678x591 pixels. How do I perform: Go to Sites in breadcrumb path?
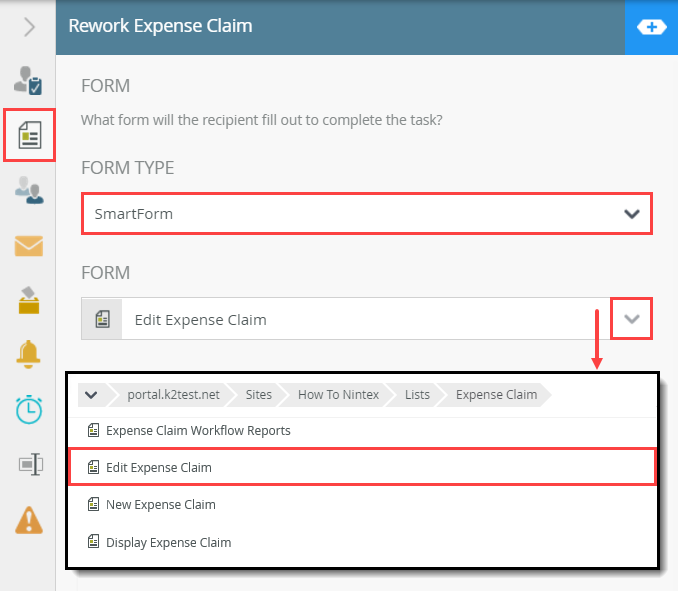point(259,394)
